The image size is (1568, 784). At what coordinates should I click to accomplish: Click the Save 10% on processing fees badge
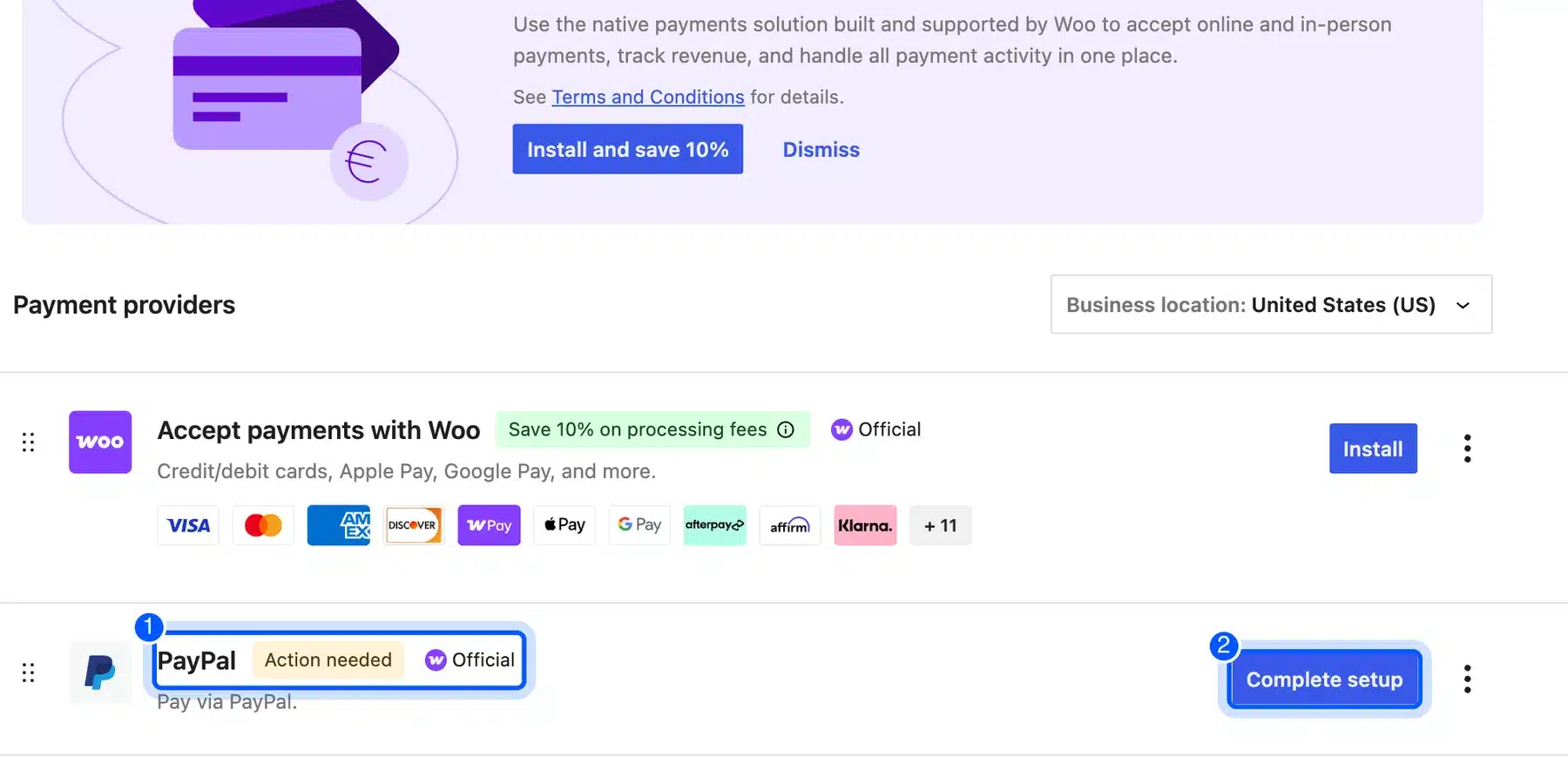(x=652, y=429)
